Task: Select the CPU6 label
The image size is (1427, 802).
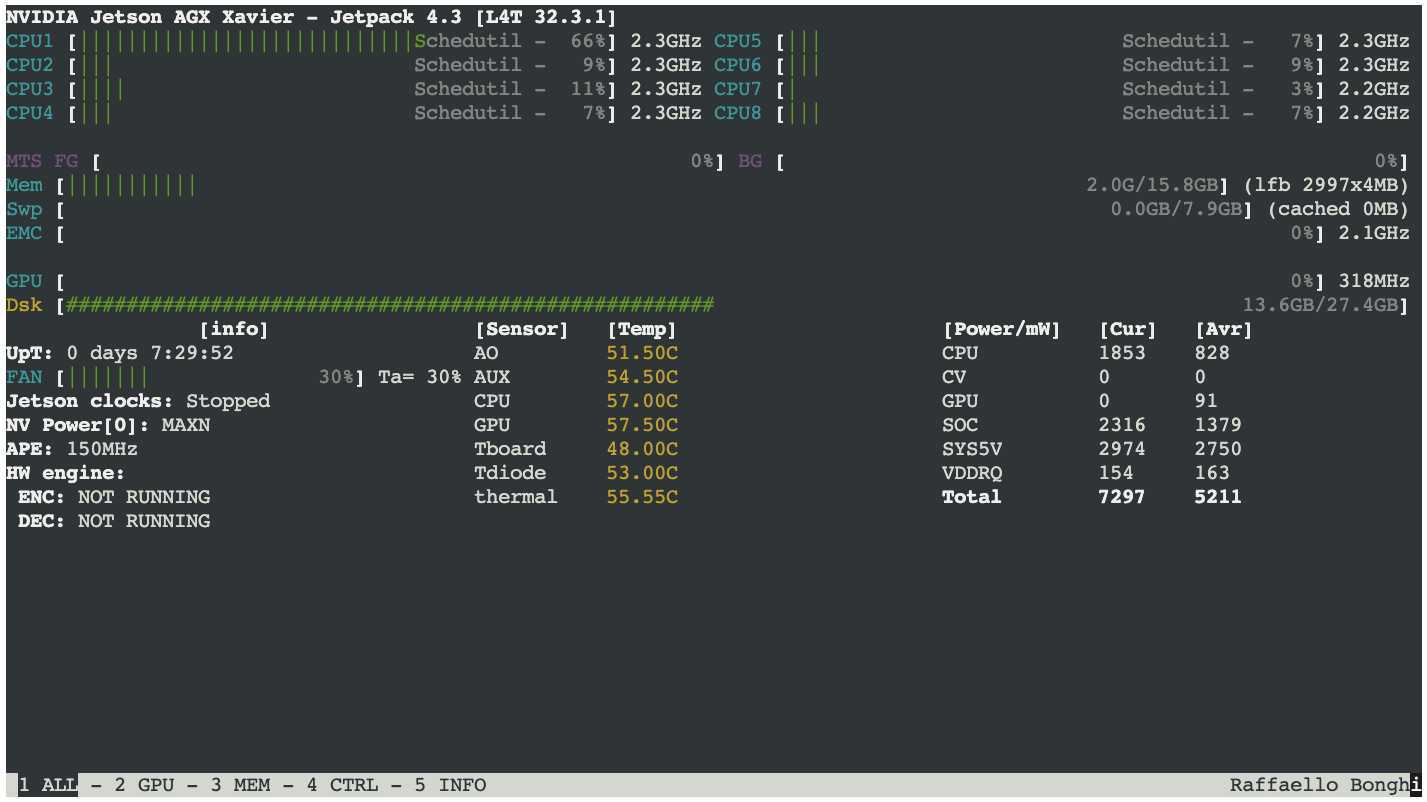Action: coord(738,65)
